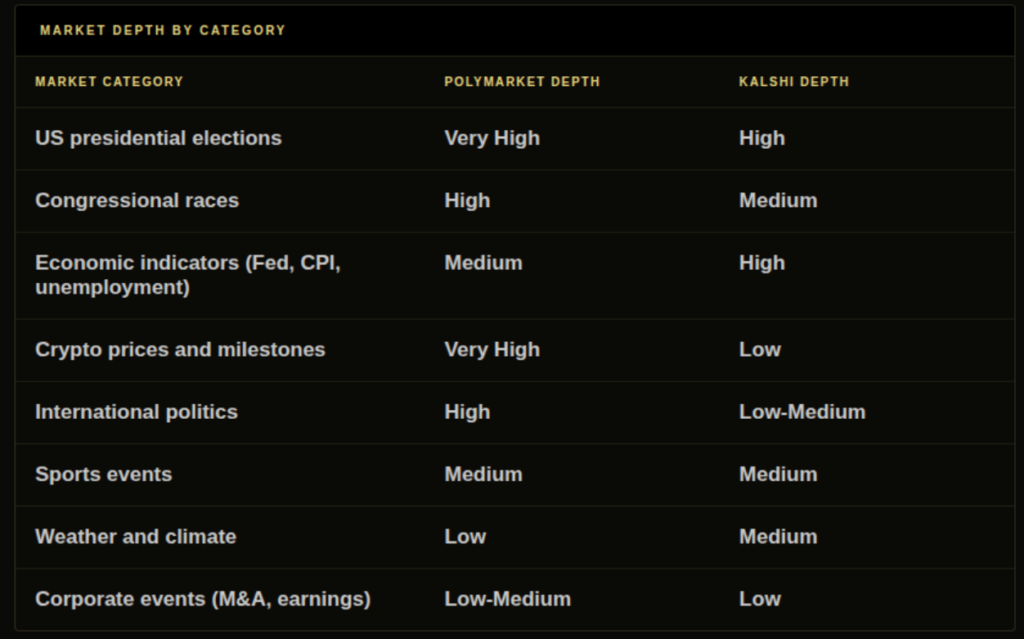Click the Market Depth by Category title

(163, 31)
